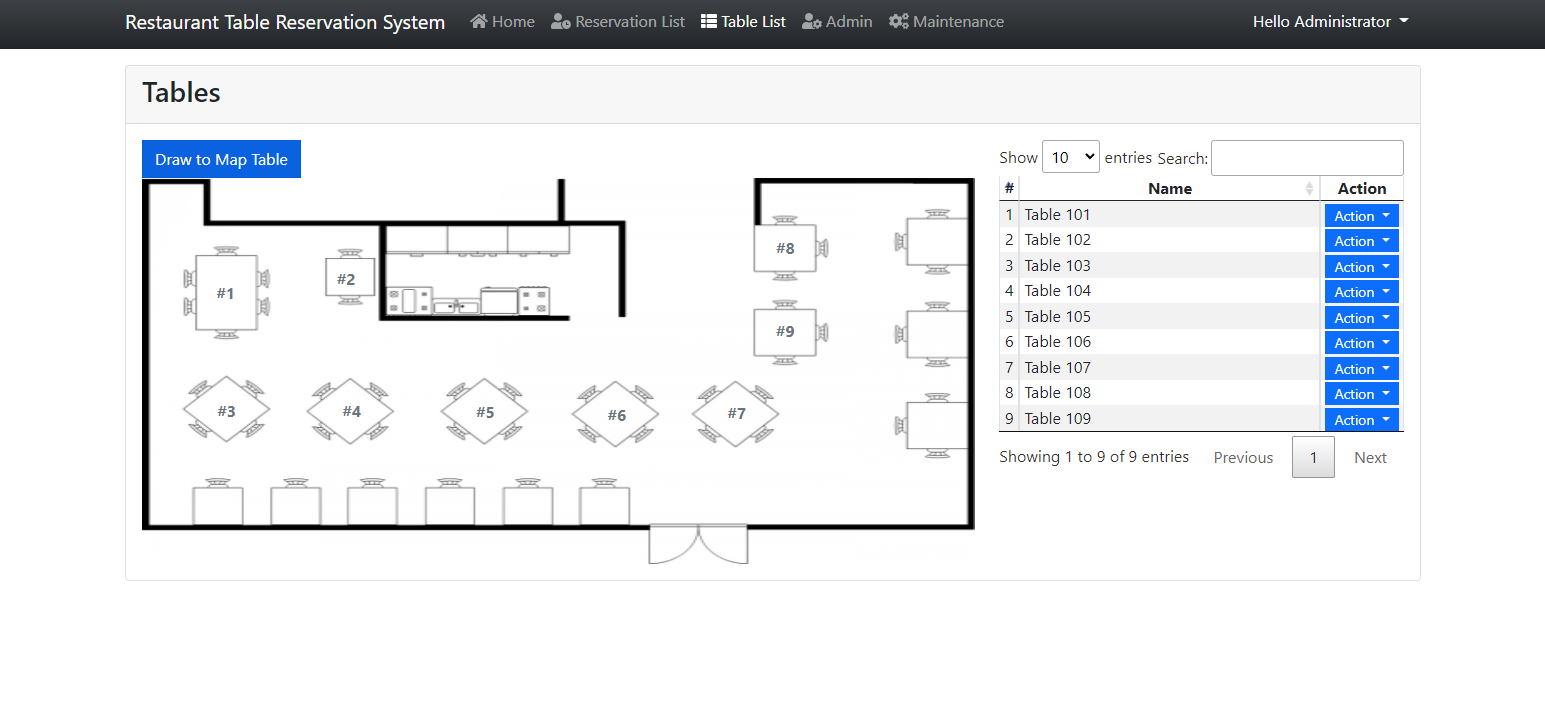Click the Draw to Map Table button
The image size is (1545, 715).
(x=220, y=158)
